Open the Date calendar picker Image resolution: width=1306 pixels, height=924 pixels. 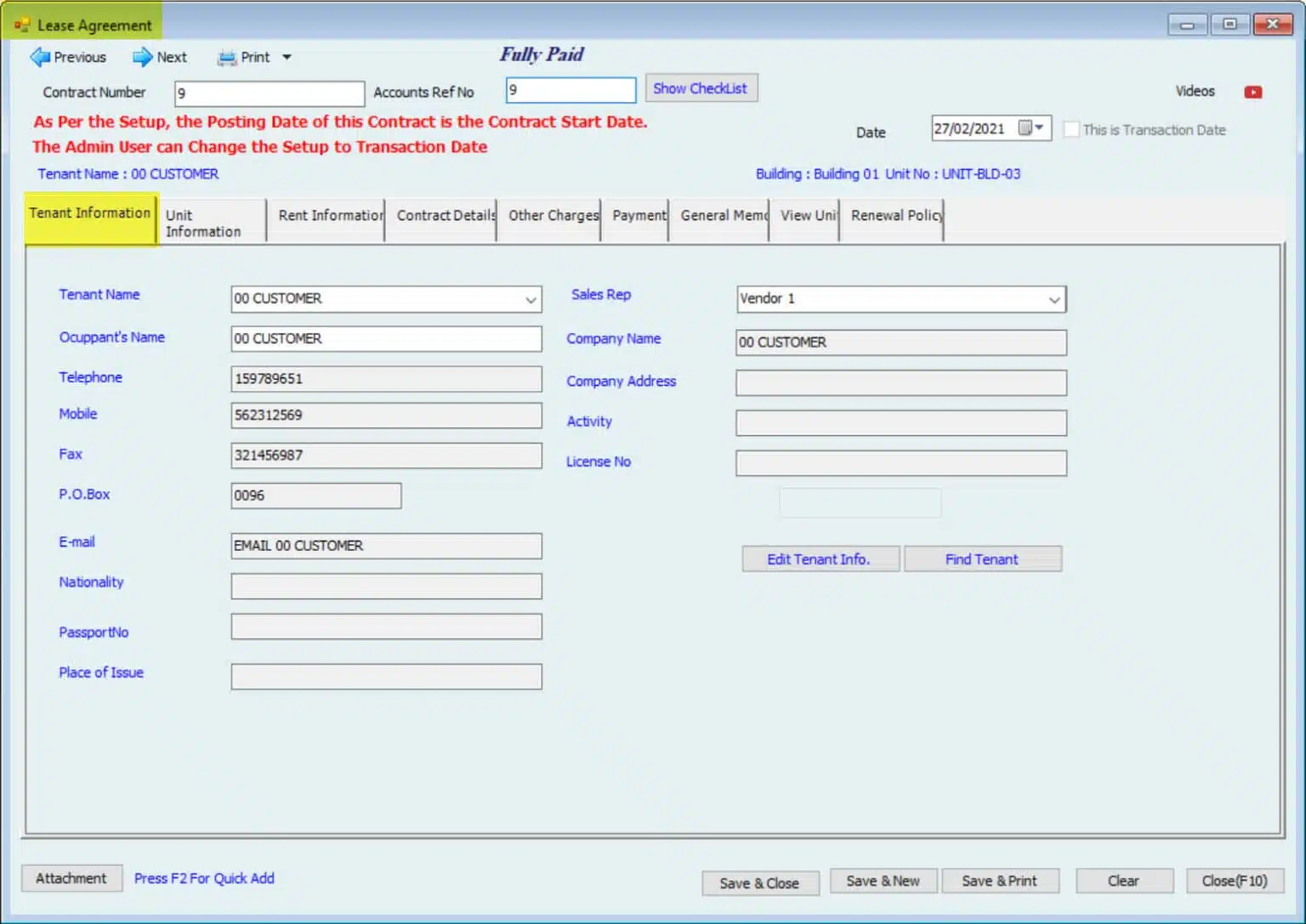click(x=1031, y=128)
